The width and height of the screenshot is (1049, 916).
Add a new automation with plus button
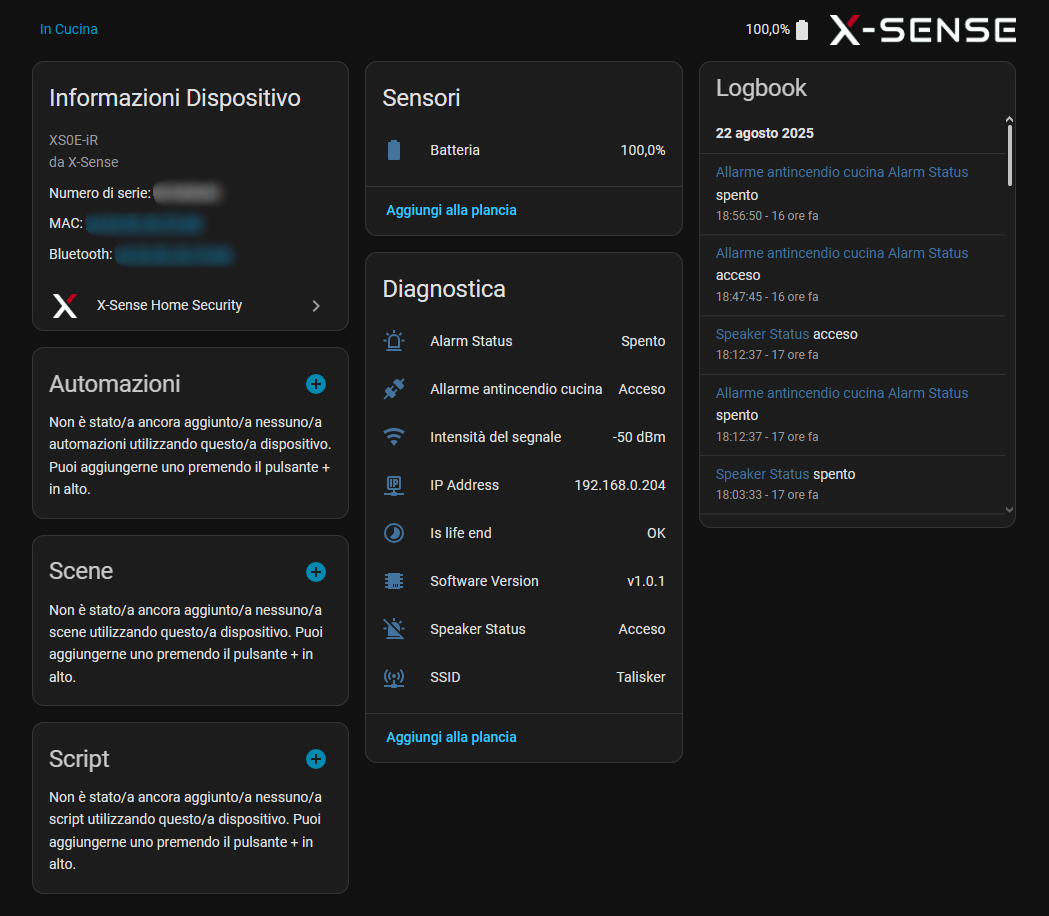coord(316,384)
